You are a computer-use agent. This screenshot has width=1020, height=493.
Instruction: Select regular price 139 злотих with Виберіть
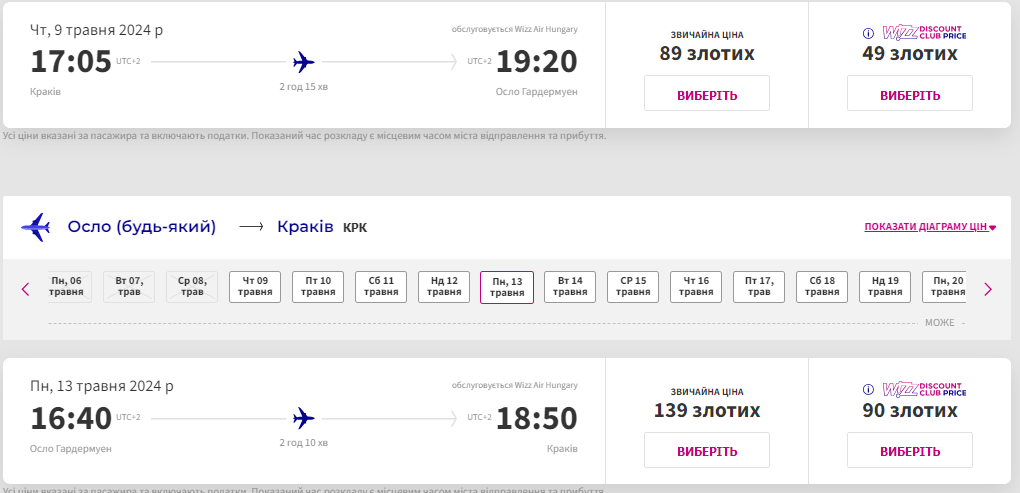click(706, 450)
